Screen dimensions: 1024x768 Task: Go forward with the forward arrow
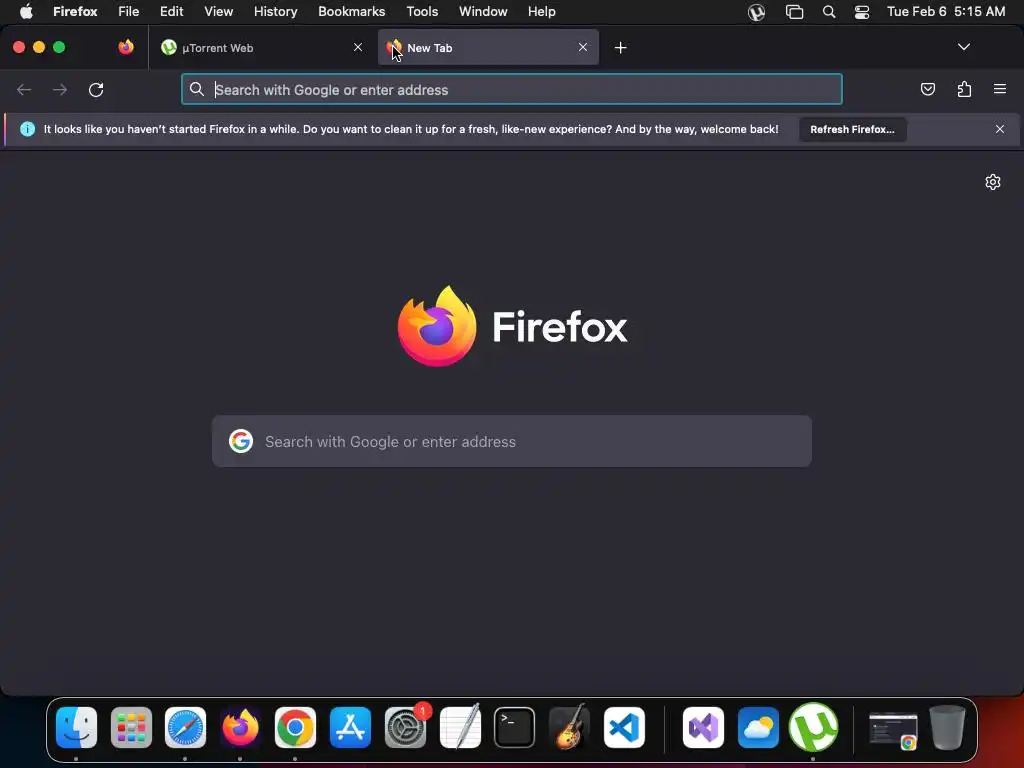pyautogui.click(x=60, y=89)
